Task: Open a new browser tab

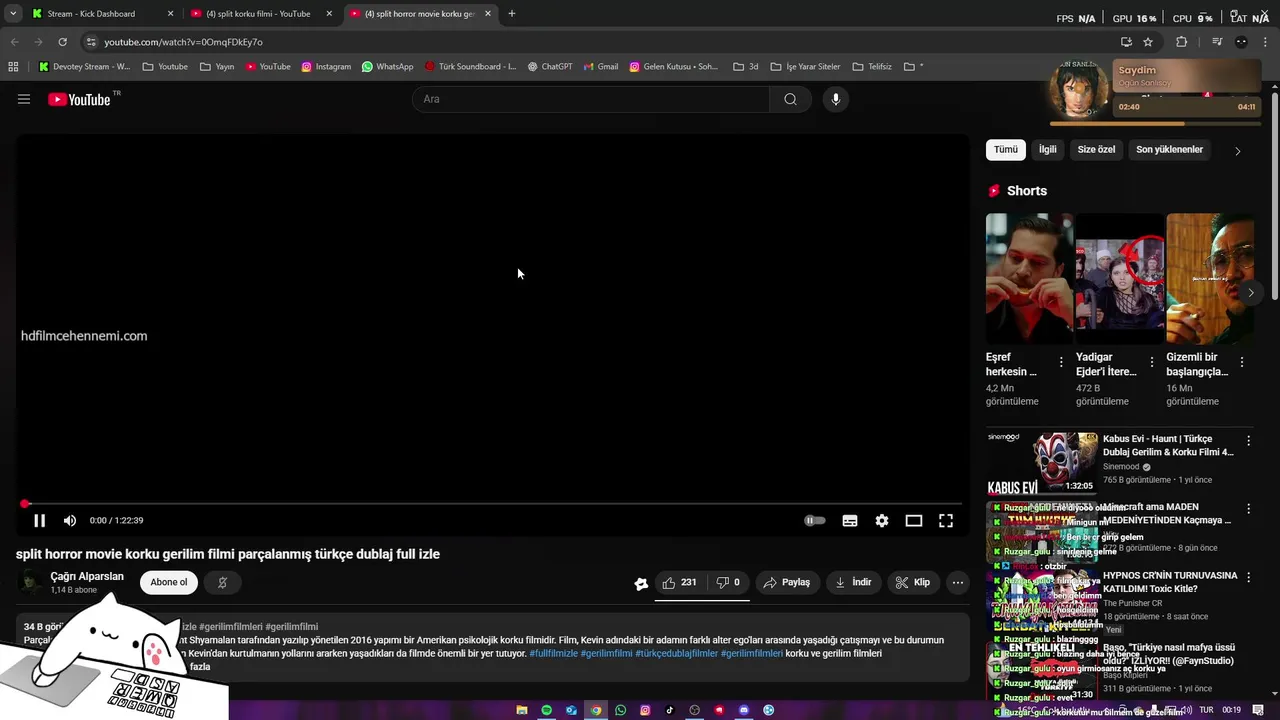Action: tap(512, 14)
